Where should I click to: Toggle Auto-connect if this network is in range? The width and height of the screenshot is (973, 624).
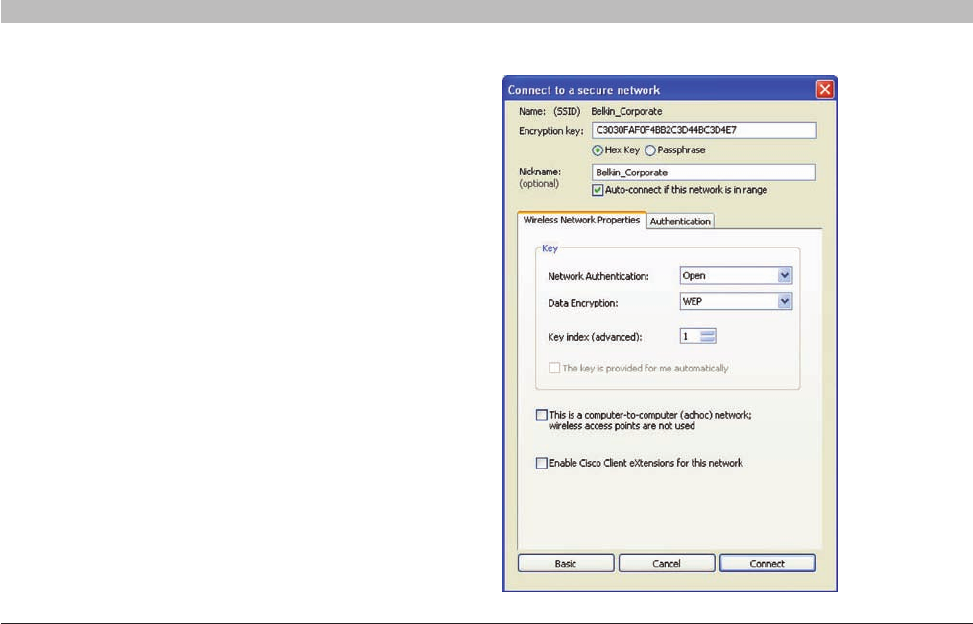(598, 190)
